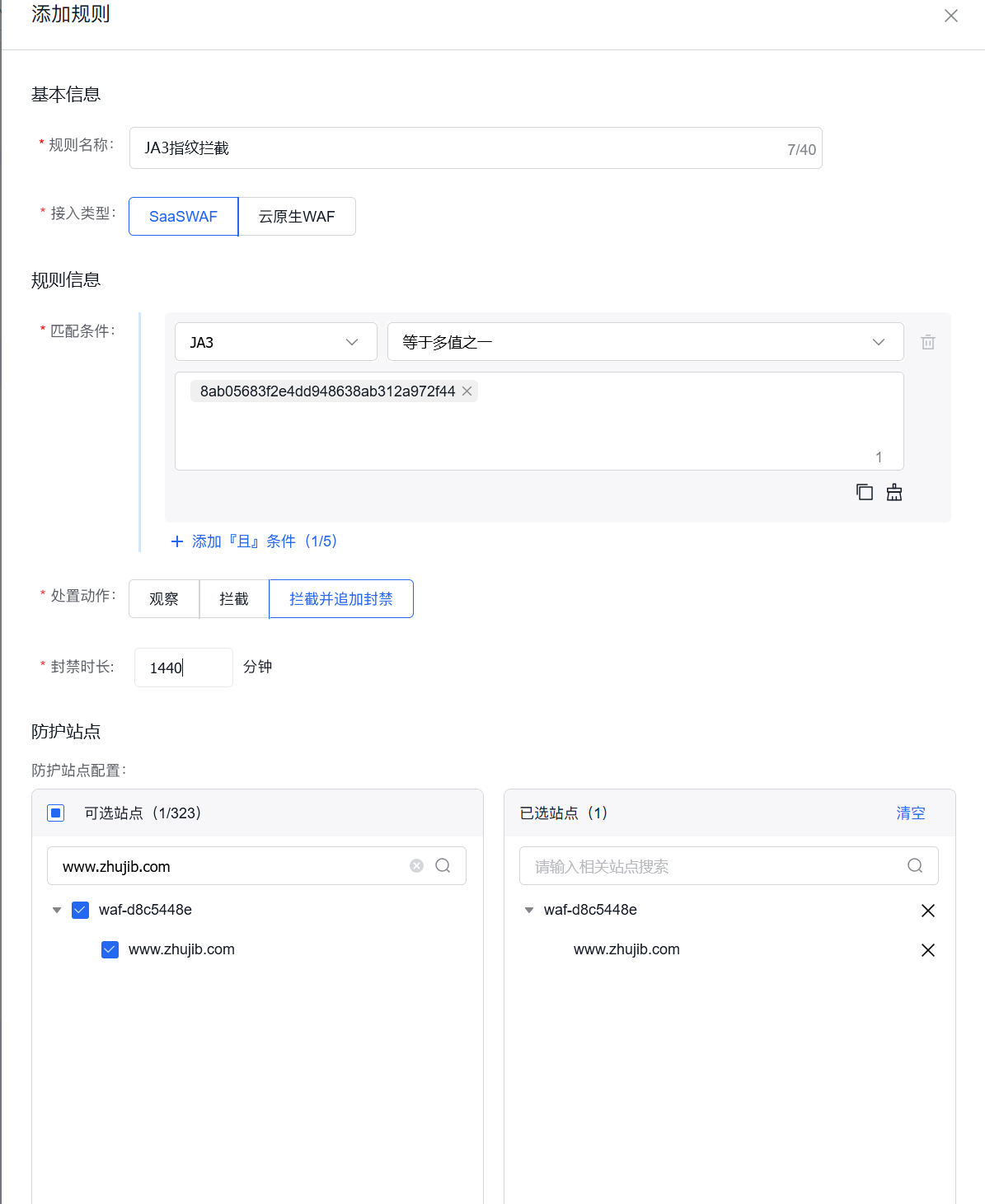The width and height of the screenshot is (985, 1204).
Task: Select the 拦截 action option
Action: 233,598
